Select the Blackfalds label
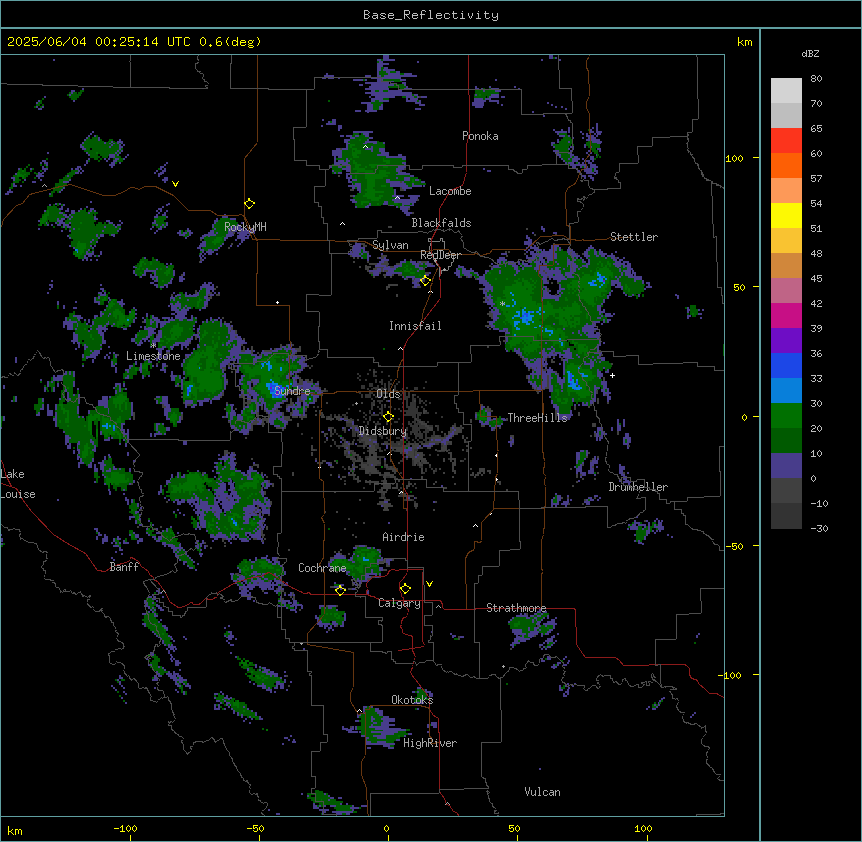862x842 pixels. [x=441, y=223]
